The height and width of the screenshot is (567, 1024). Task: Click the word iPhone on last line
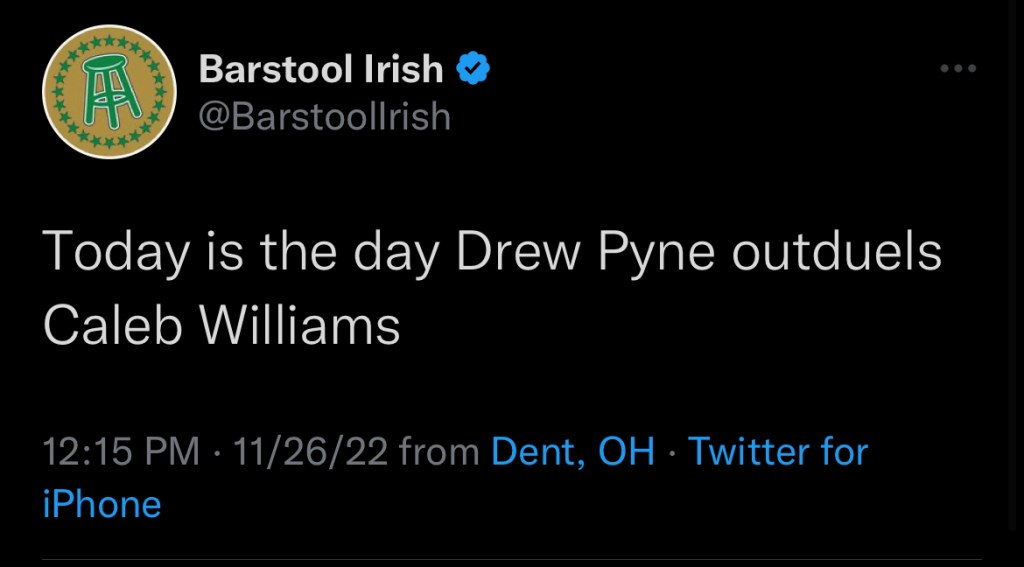coord(102,503)
